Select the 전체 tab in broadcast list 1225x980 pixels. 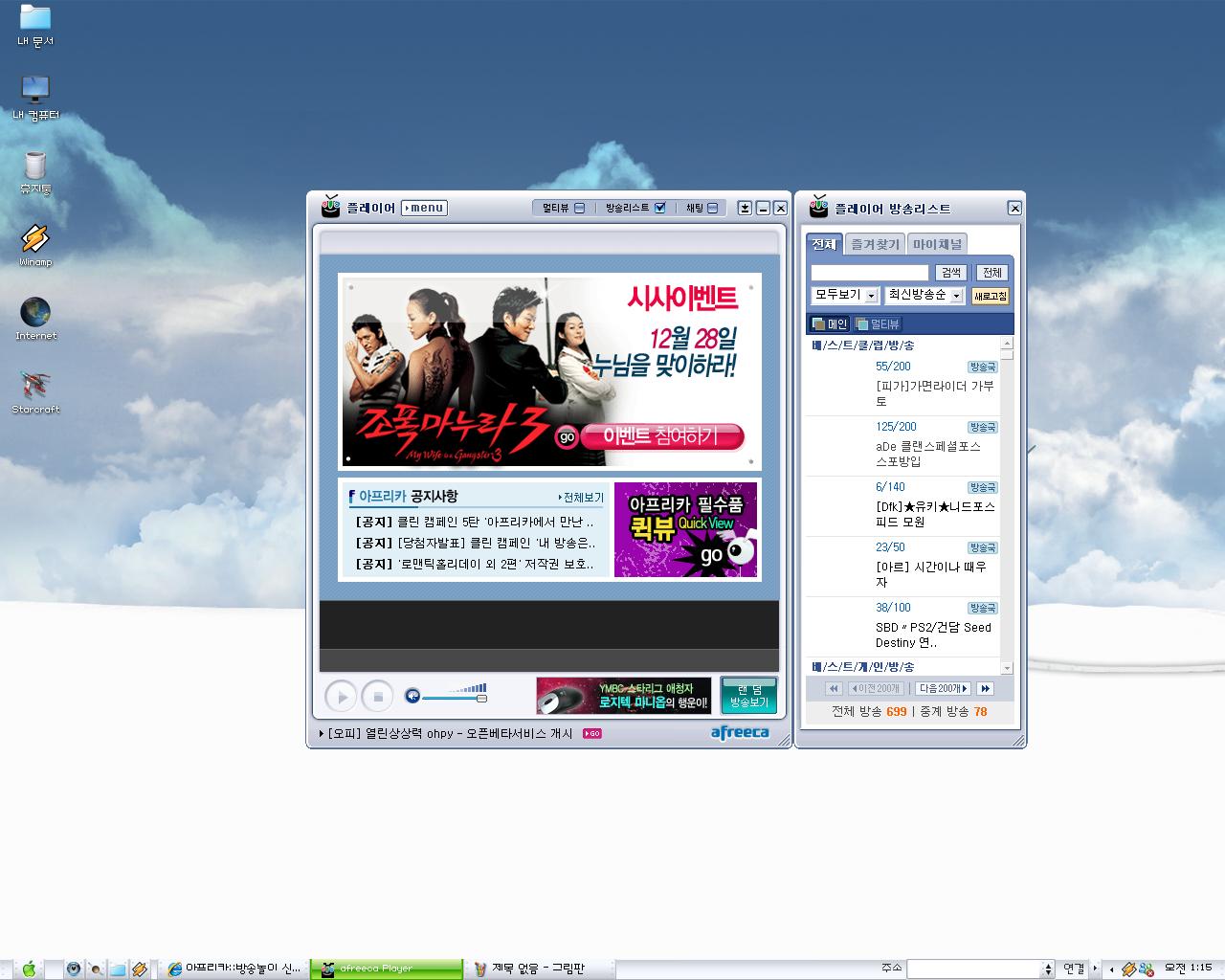tap(824, 244)
